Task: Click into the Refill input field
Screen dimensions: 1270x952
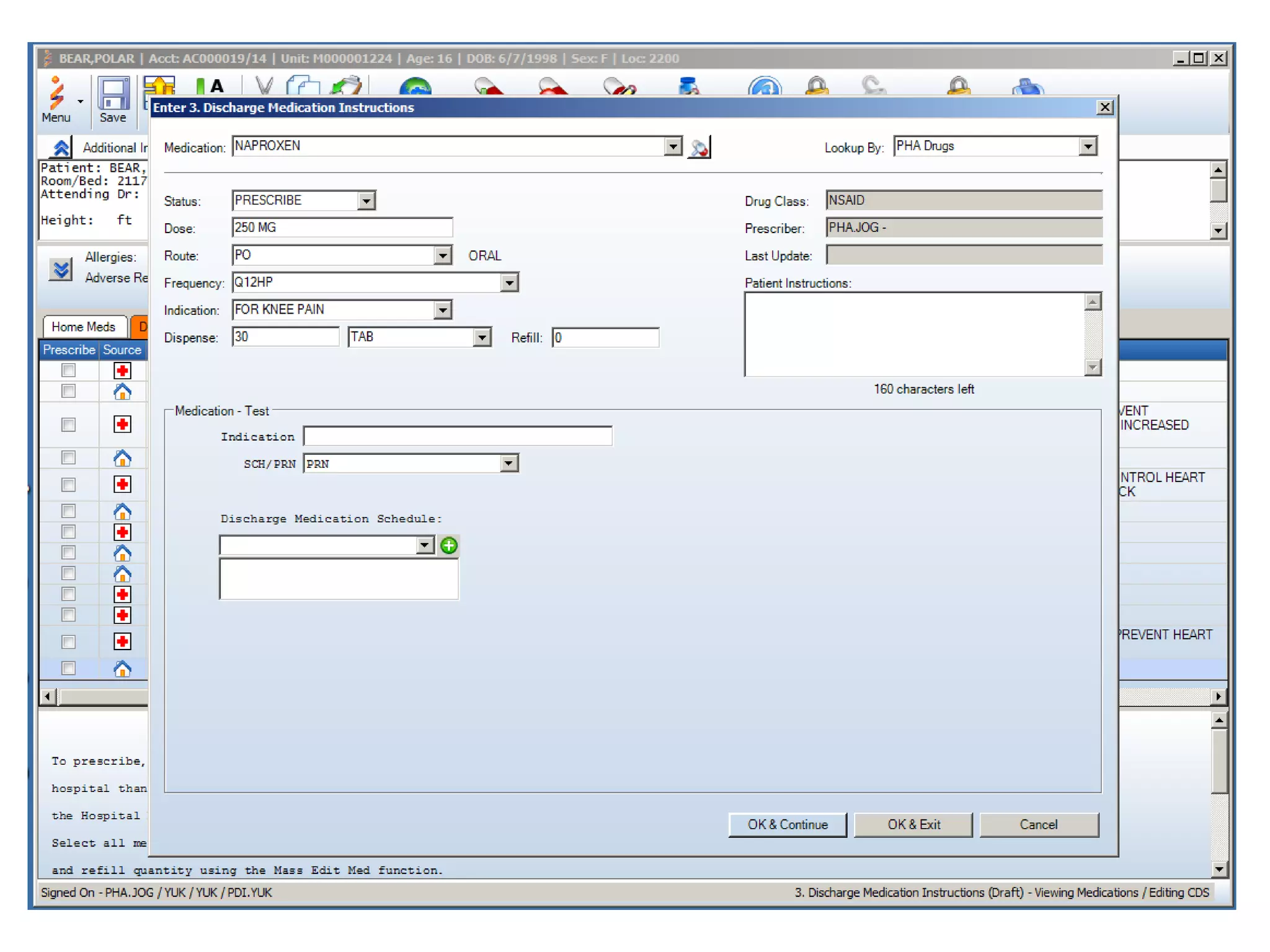Action: pos(605,337)
